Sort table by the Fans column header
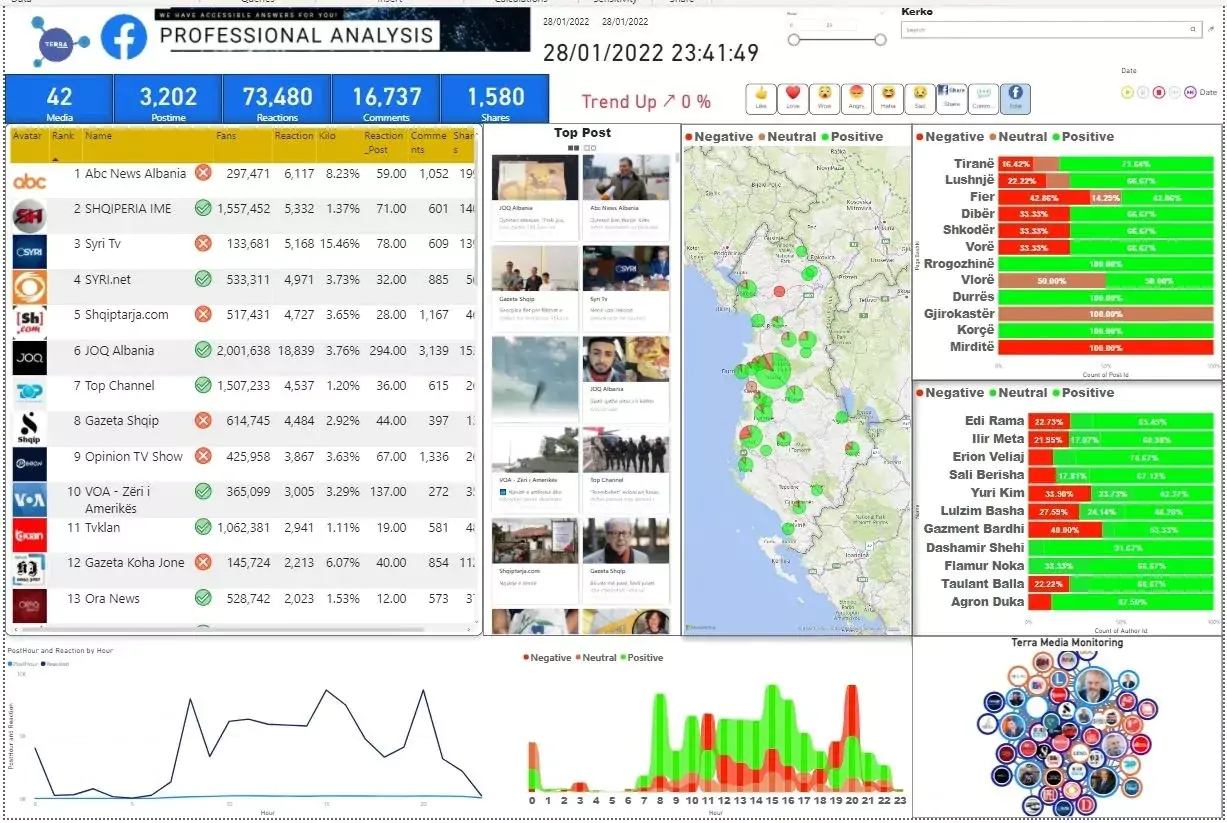 pos(226,135)
